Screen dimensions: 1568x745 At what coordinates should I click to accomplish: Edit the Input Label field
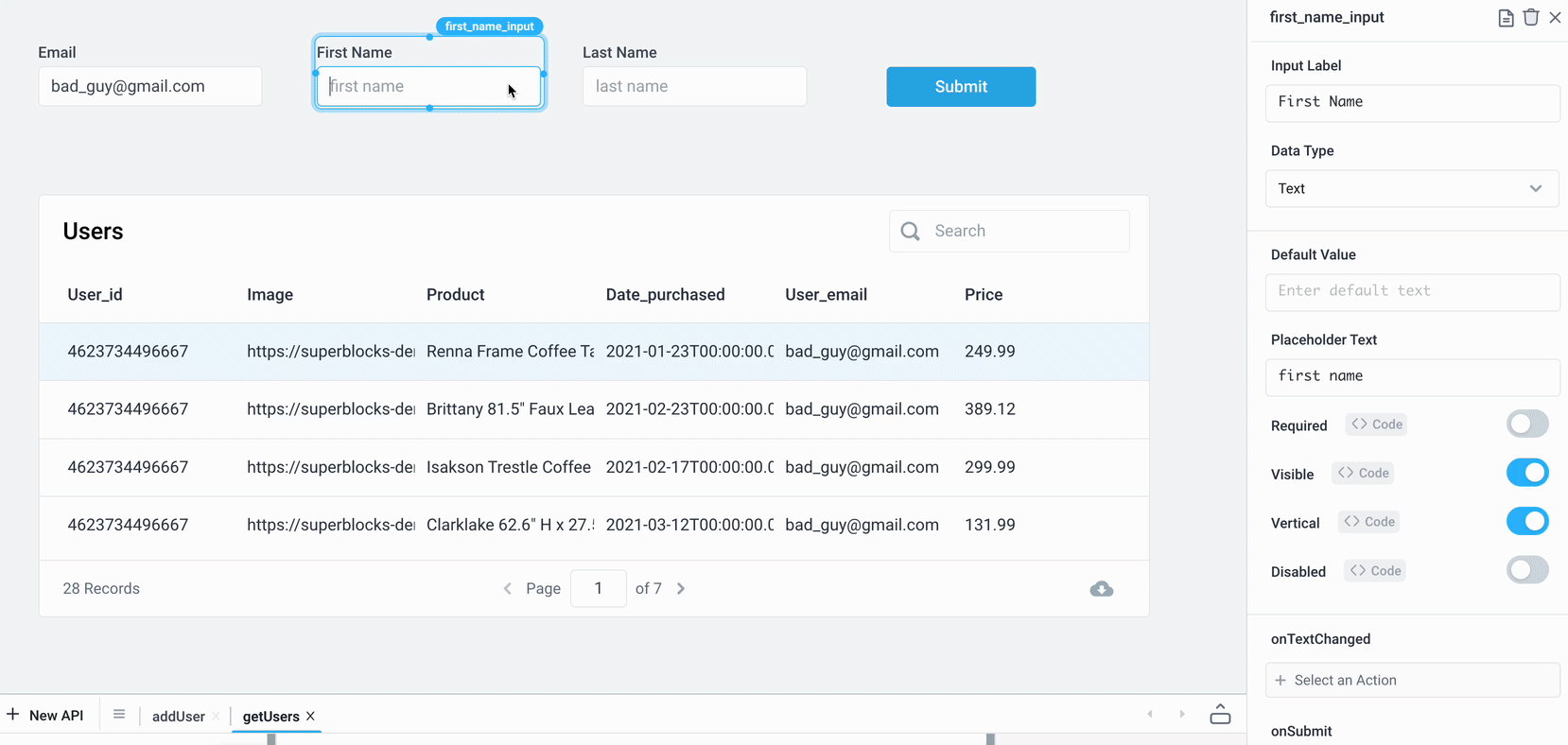point(1412,103)
